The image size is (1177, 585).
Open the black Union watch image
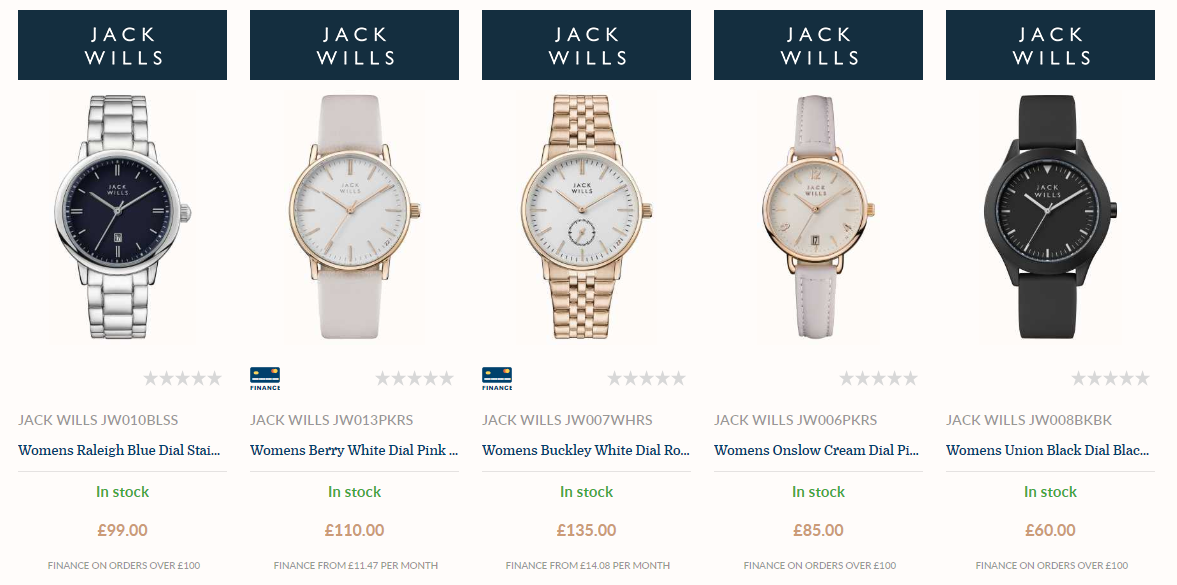point(1050,216)
